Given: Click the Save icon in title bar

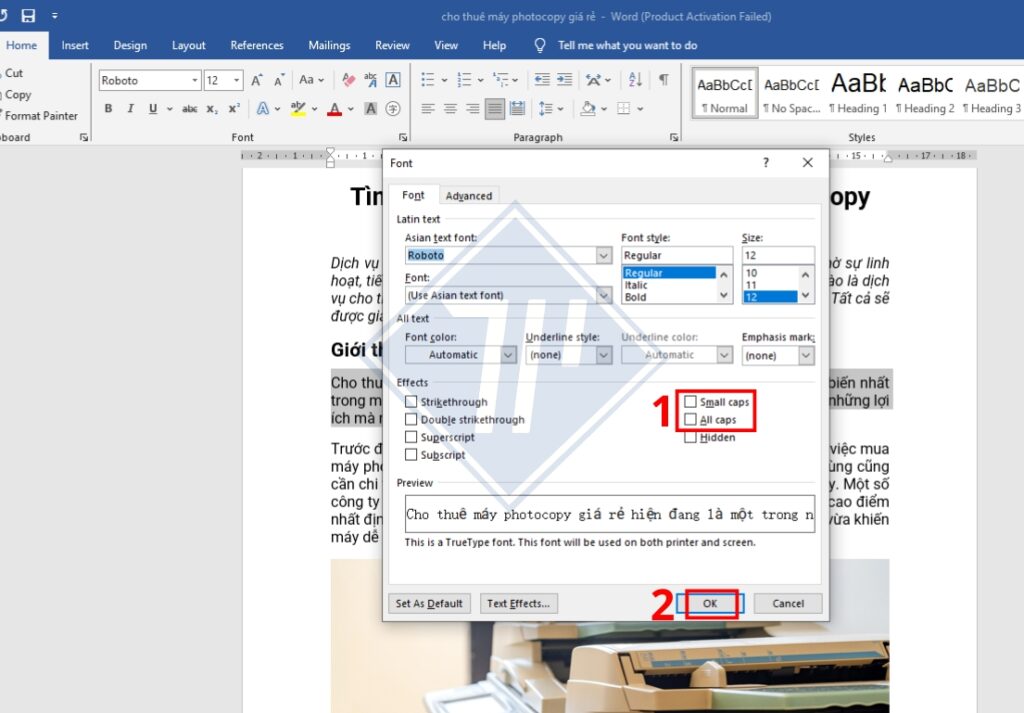Looking at the screenshot, I should 28,15.
